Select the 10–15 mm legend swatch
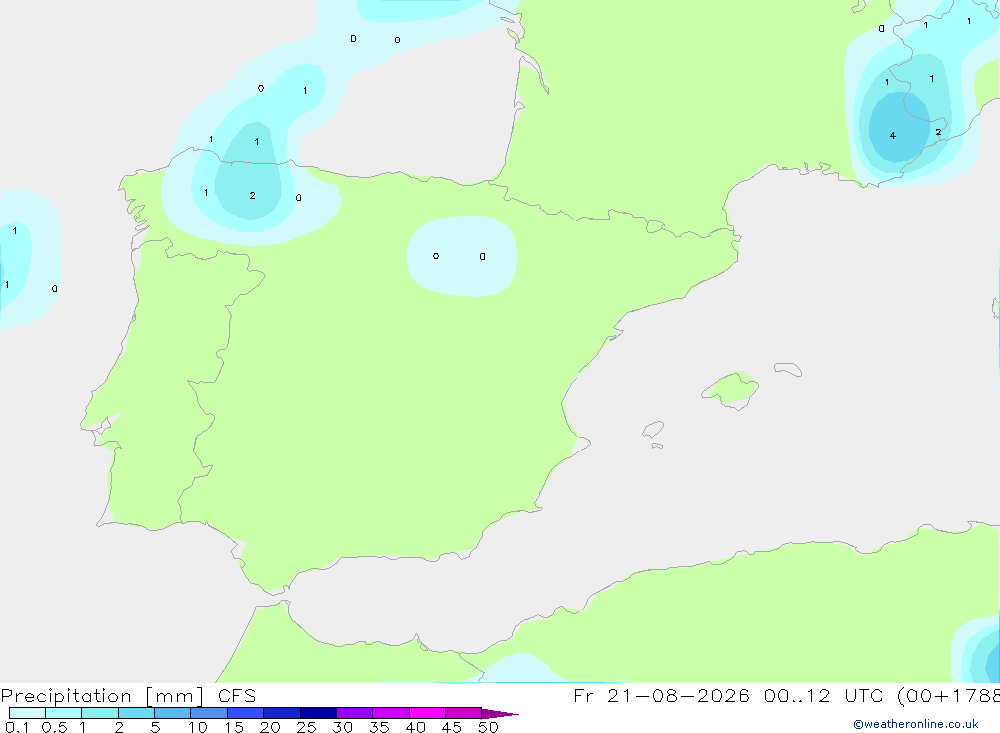 (209, 713)
